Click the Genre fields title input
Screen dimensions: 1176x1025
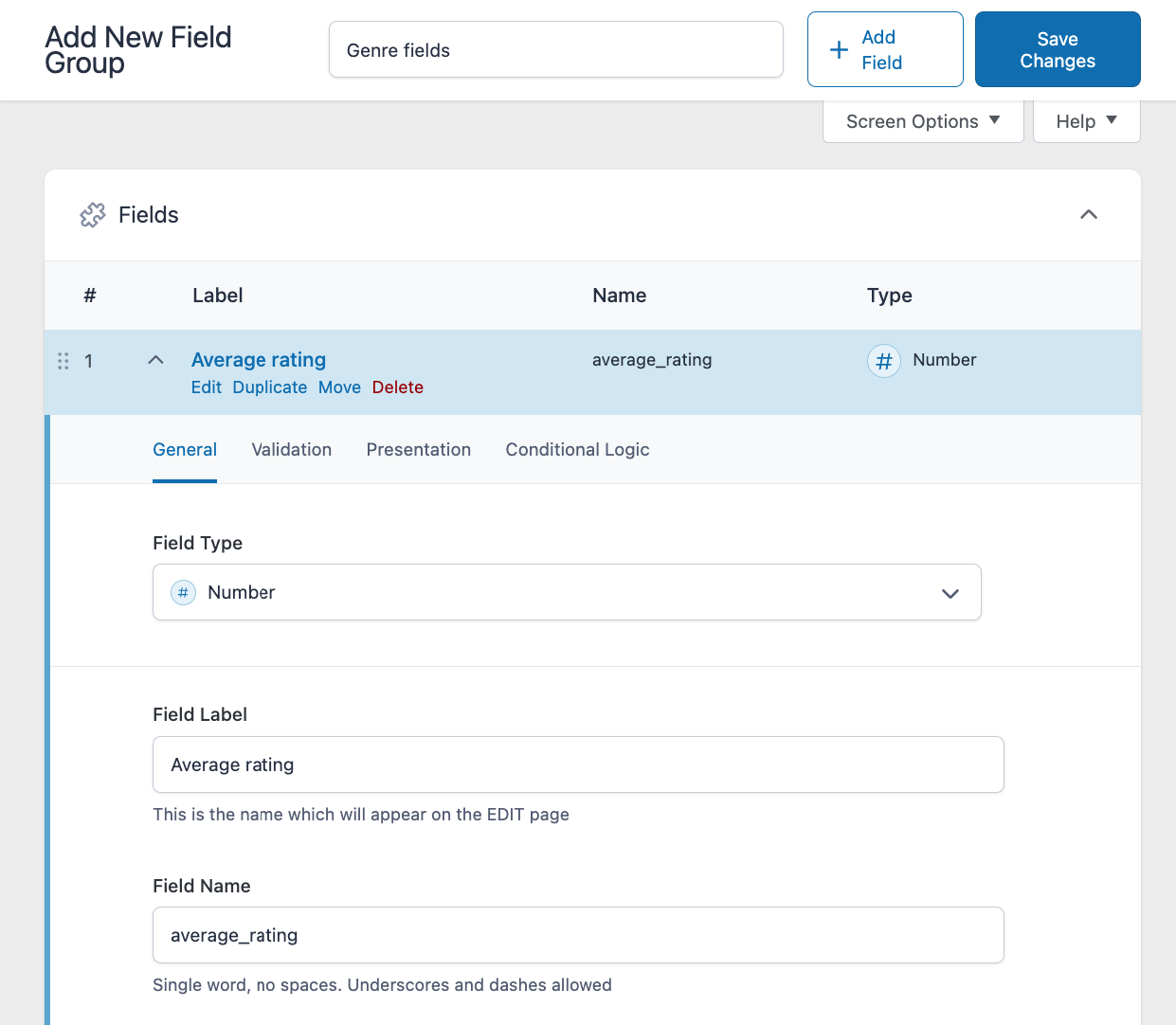(555, 49)
